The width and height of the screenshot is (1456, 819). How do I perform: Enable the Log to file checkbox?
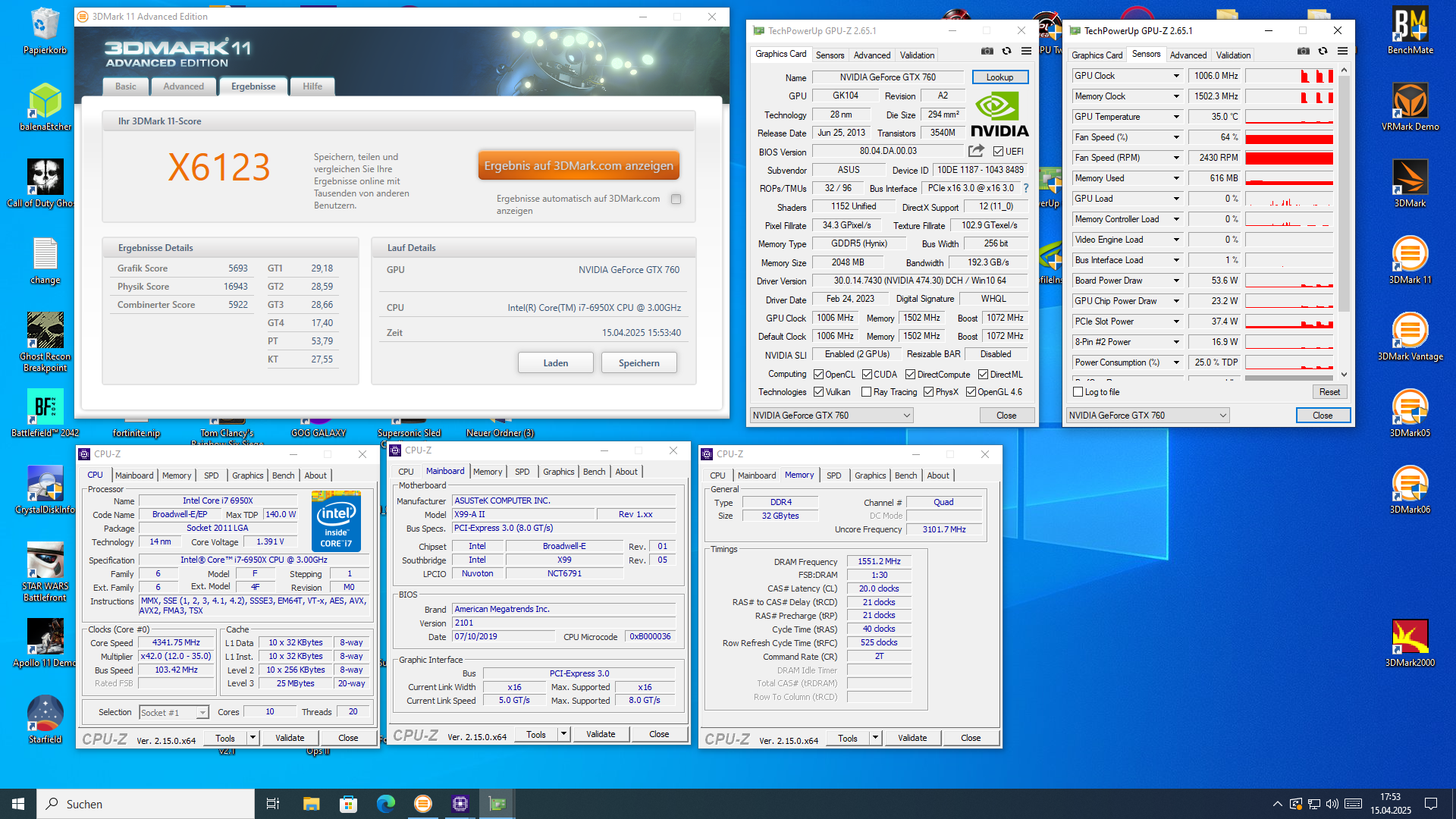tap(1078, 392)
